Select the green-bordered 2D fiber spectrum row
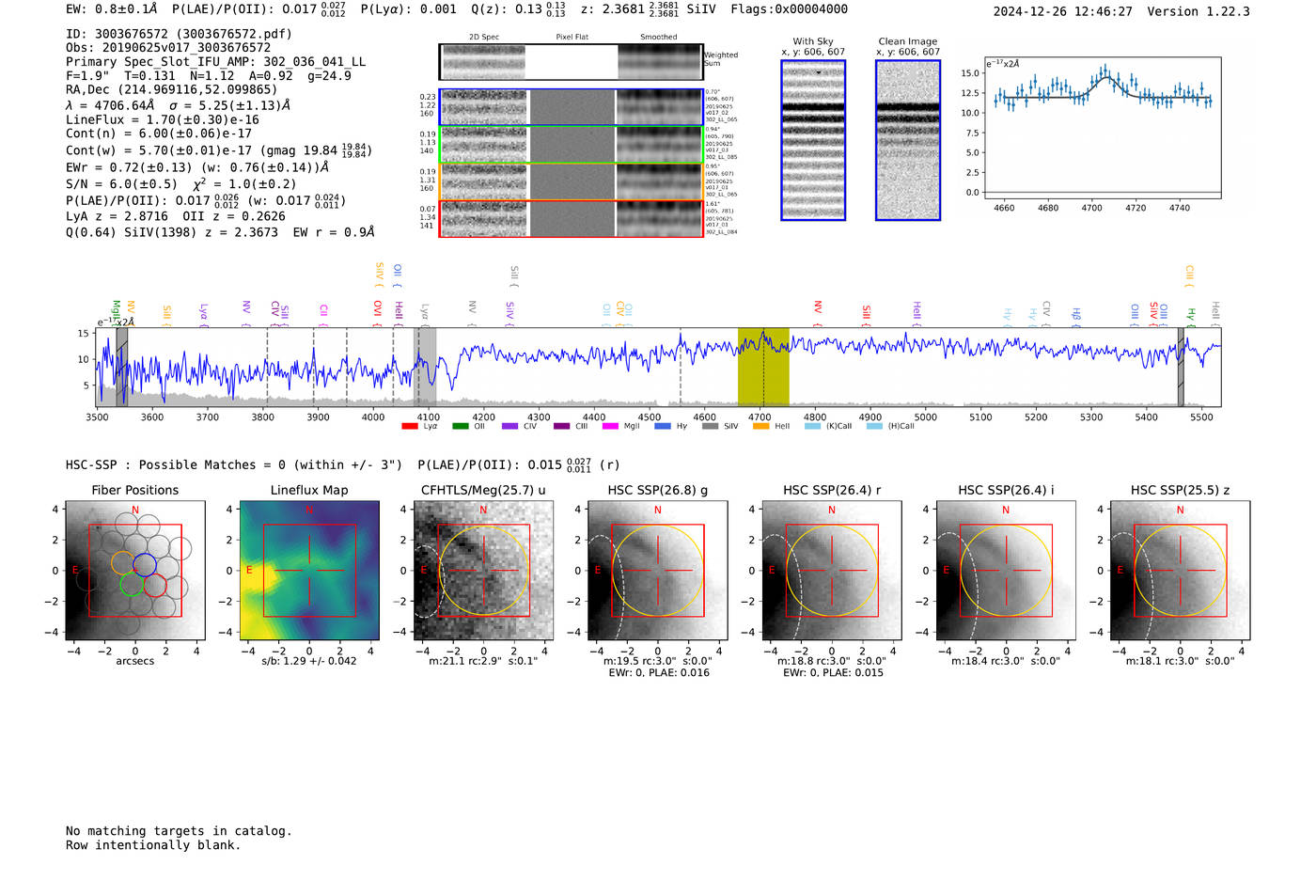Viewport: 1316px width, 896px height. [572, 145]
